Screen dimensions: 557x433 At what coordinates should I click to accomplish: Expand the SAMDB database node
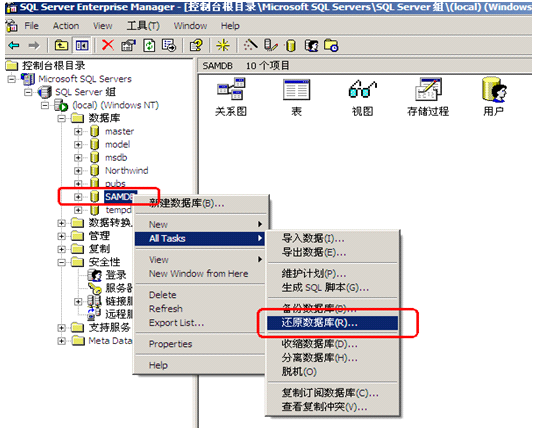click(x=78, y=197)
